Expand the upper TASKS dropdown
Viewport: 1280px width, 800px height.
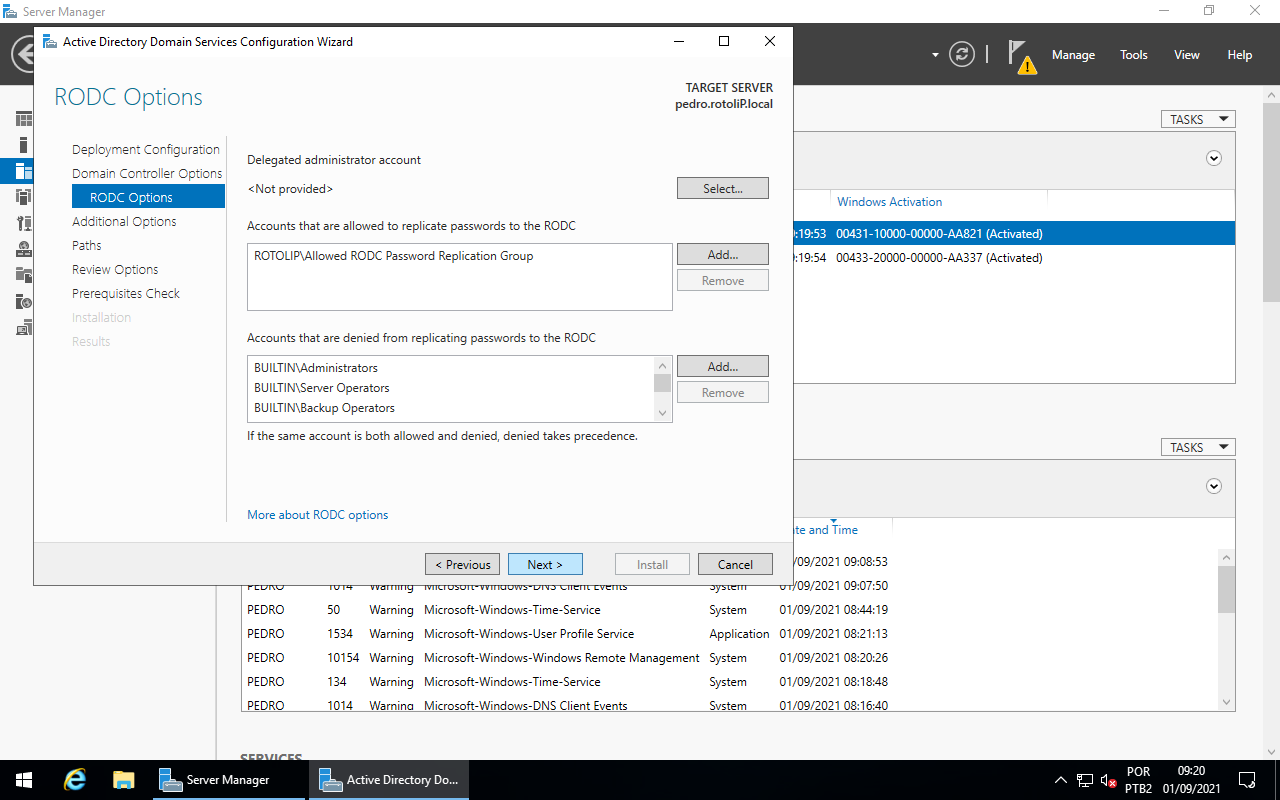tap(1197, 119)
